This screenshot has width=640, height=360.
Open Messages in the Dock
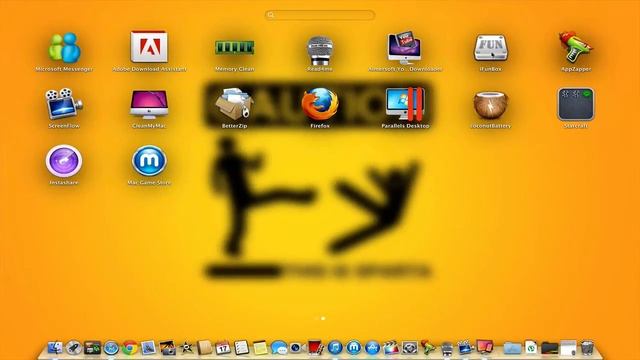click(x=279, y=348)
